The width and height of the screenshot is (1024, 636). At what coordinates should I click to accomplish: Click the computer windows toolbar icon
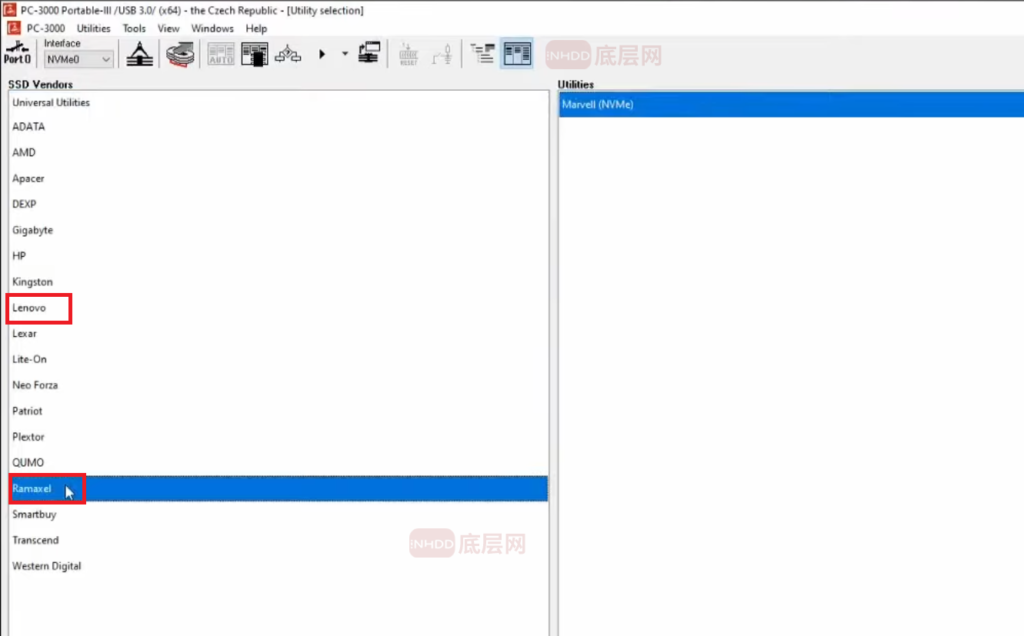(369, 54)
